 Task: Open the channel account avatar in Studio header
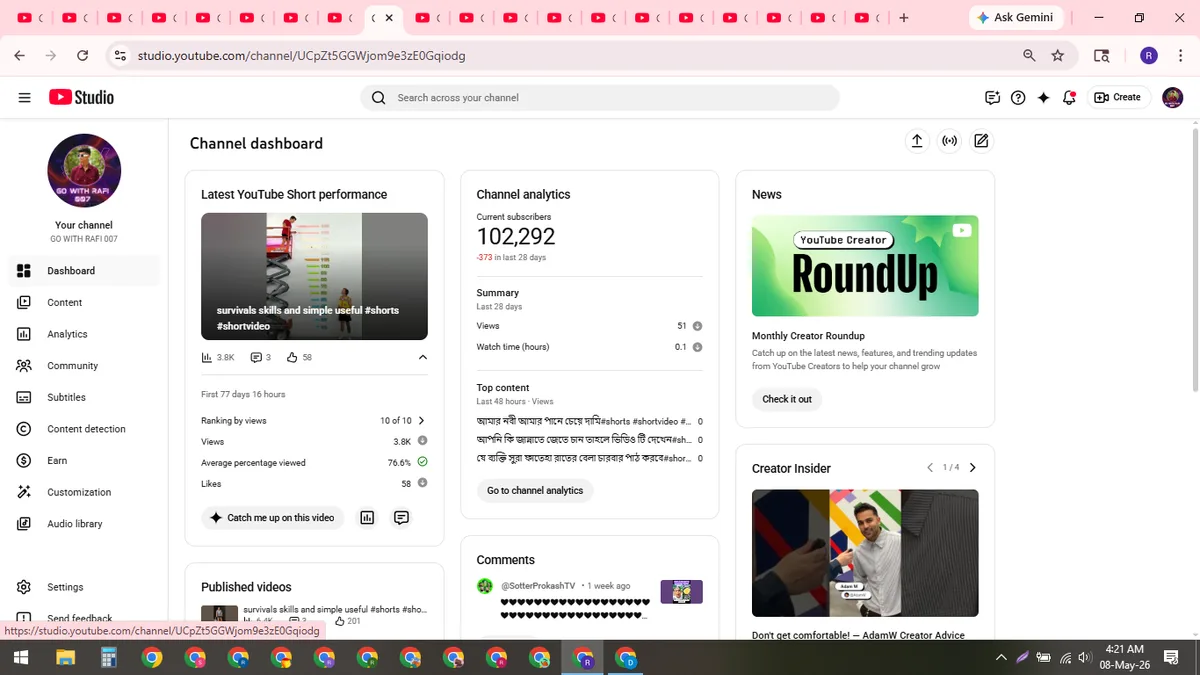(x=1173, y=97)
